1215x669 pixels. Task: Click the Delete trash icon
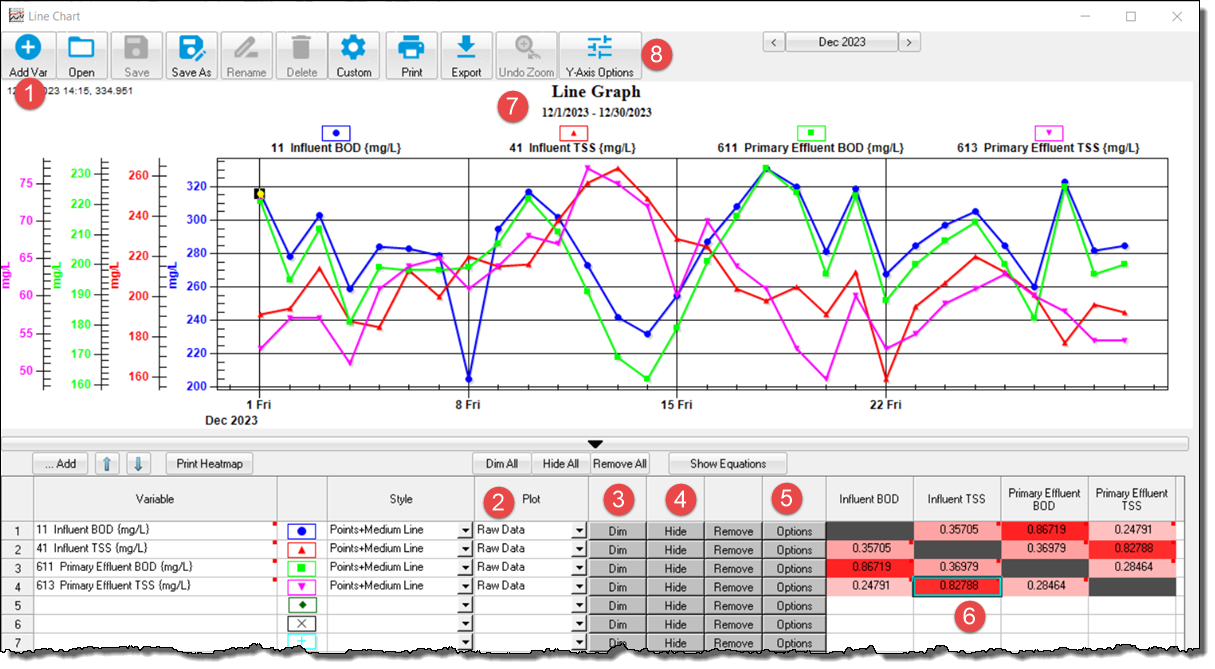point(300,56)
